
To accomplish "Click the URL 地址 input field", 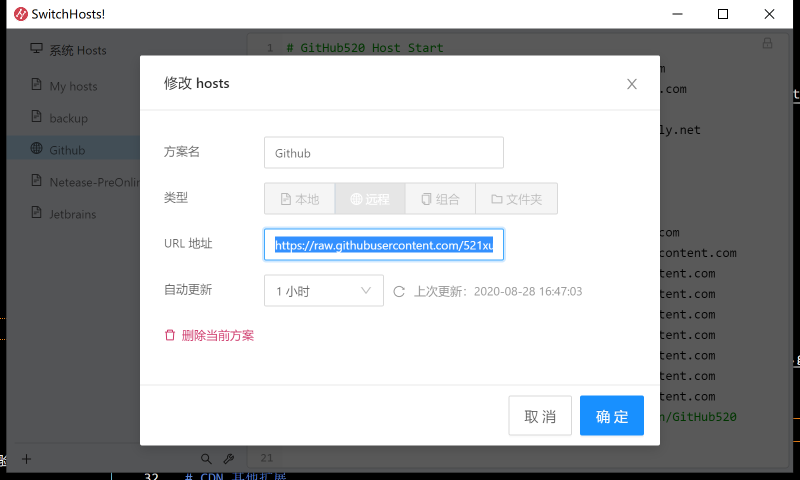I will click(x=384, y=245).
